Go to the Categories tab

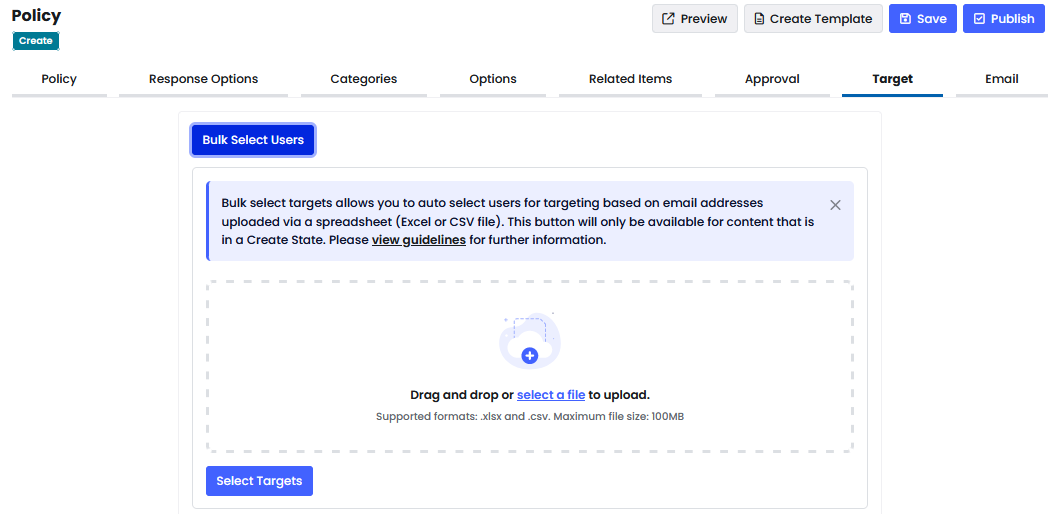pos(364,79)
